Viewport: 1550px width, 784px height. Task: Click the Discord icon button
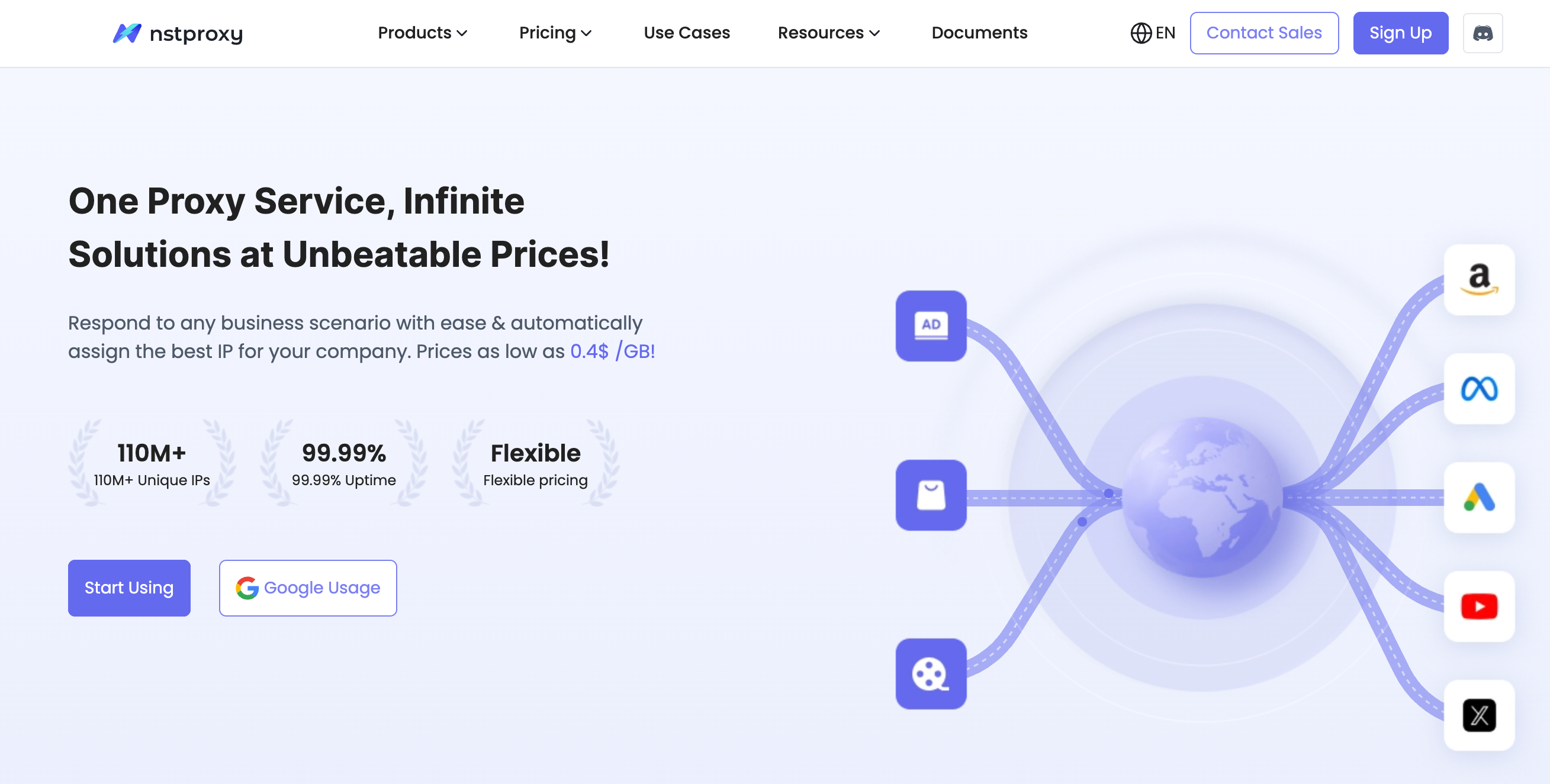tap(1482, 33)
